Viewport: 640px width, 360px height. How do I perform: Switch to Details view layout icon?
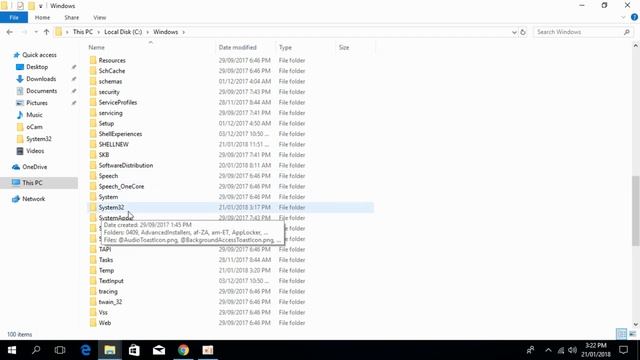click(622, 334)
